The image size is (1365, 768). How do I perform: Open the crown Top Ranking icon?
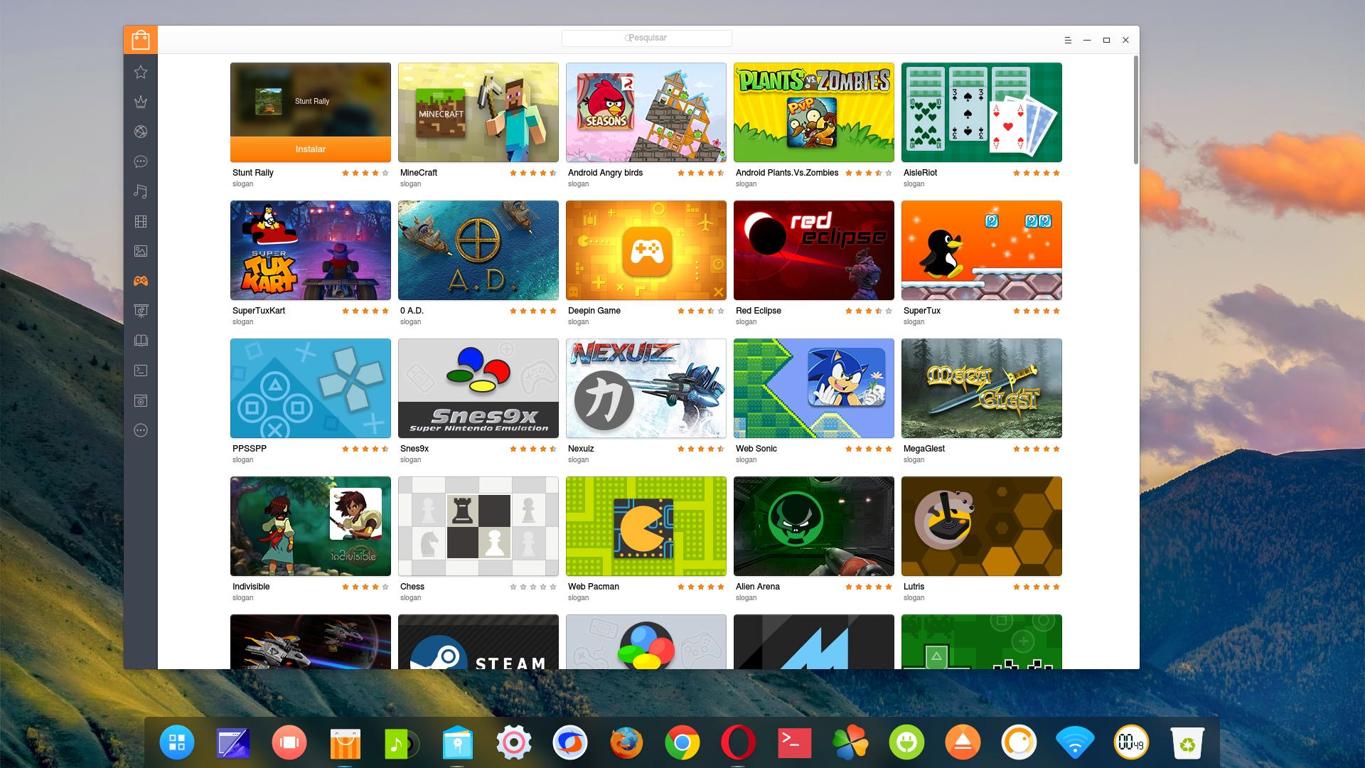(141, 102)
